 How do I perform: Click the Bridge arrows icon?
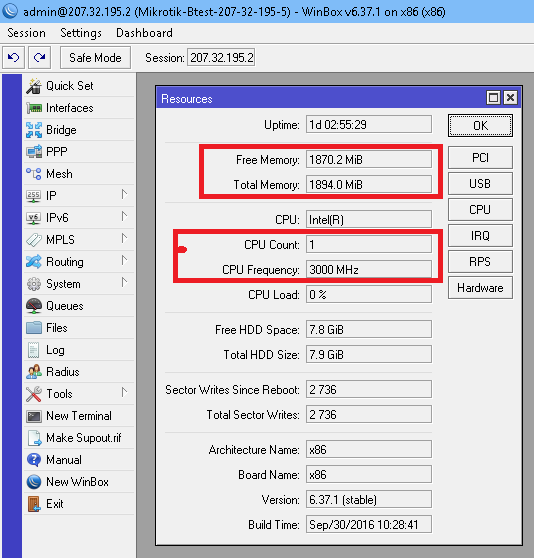[x=34, y=130]
